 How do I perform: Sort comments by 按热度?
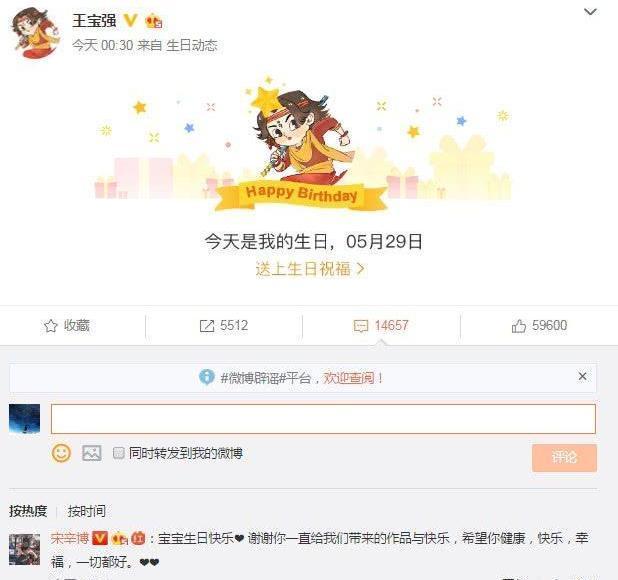(28, 511)
